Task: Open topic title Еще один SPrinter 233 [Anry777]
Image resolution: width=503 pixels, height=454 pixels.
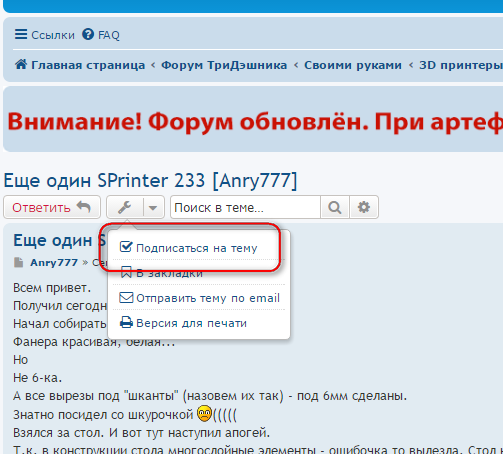Action: pos(150,181)
